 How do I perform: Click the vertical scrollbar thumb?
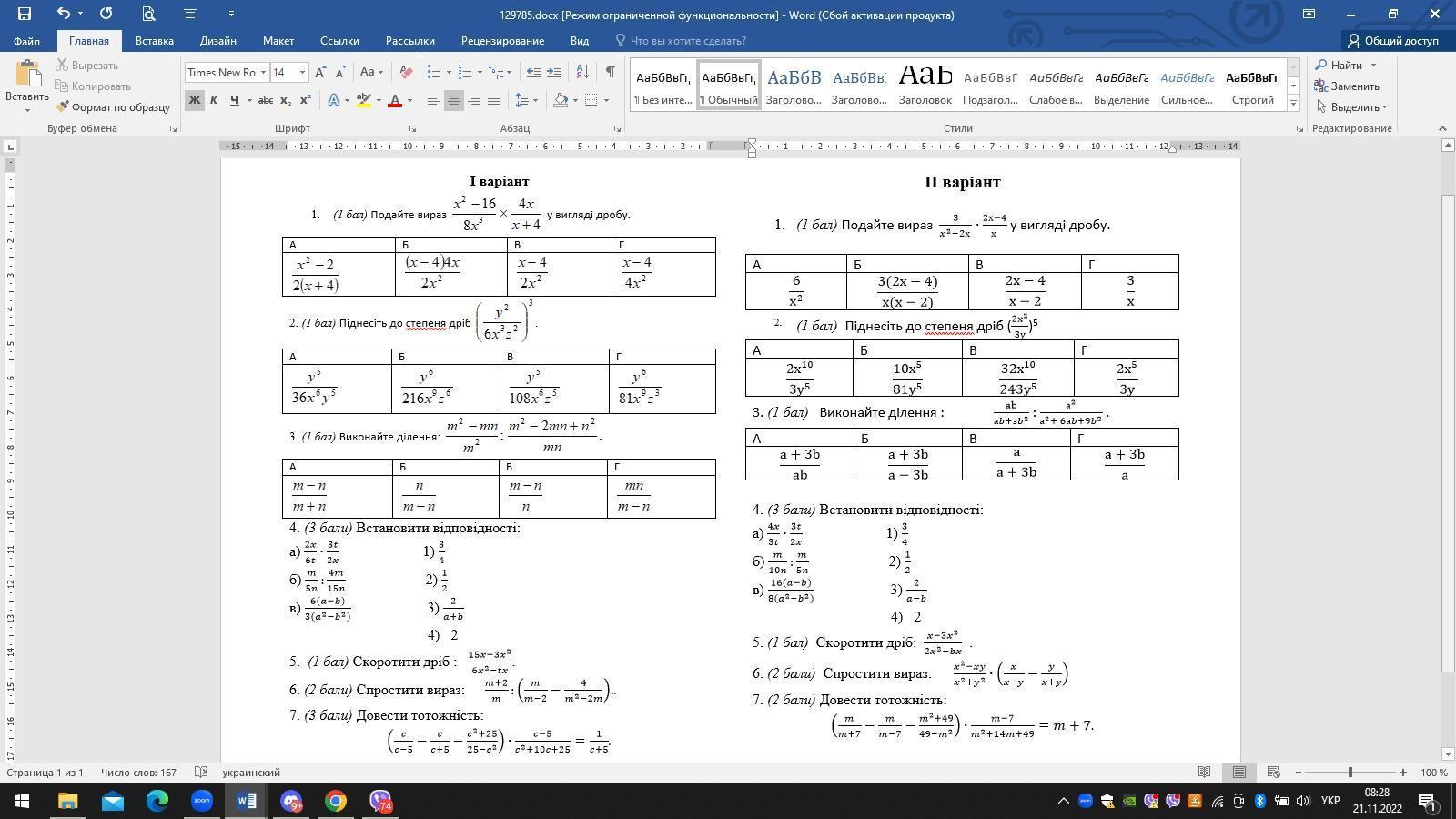(x=1447, y=432)
